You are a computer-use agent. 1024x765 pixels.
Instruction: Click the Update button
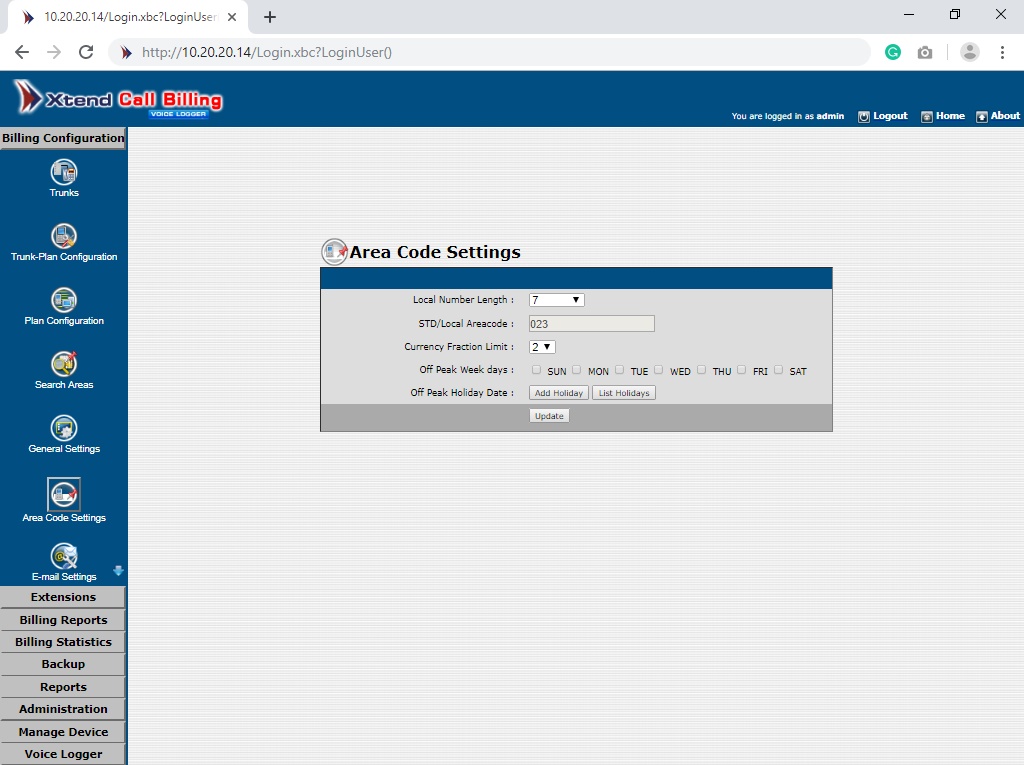(549, 415)
